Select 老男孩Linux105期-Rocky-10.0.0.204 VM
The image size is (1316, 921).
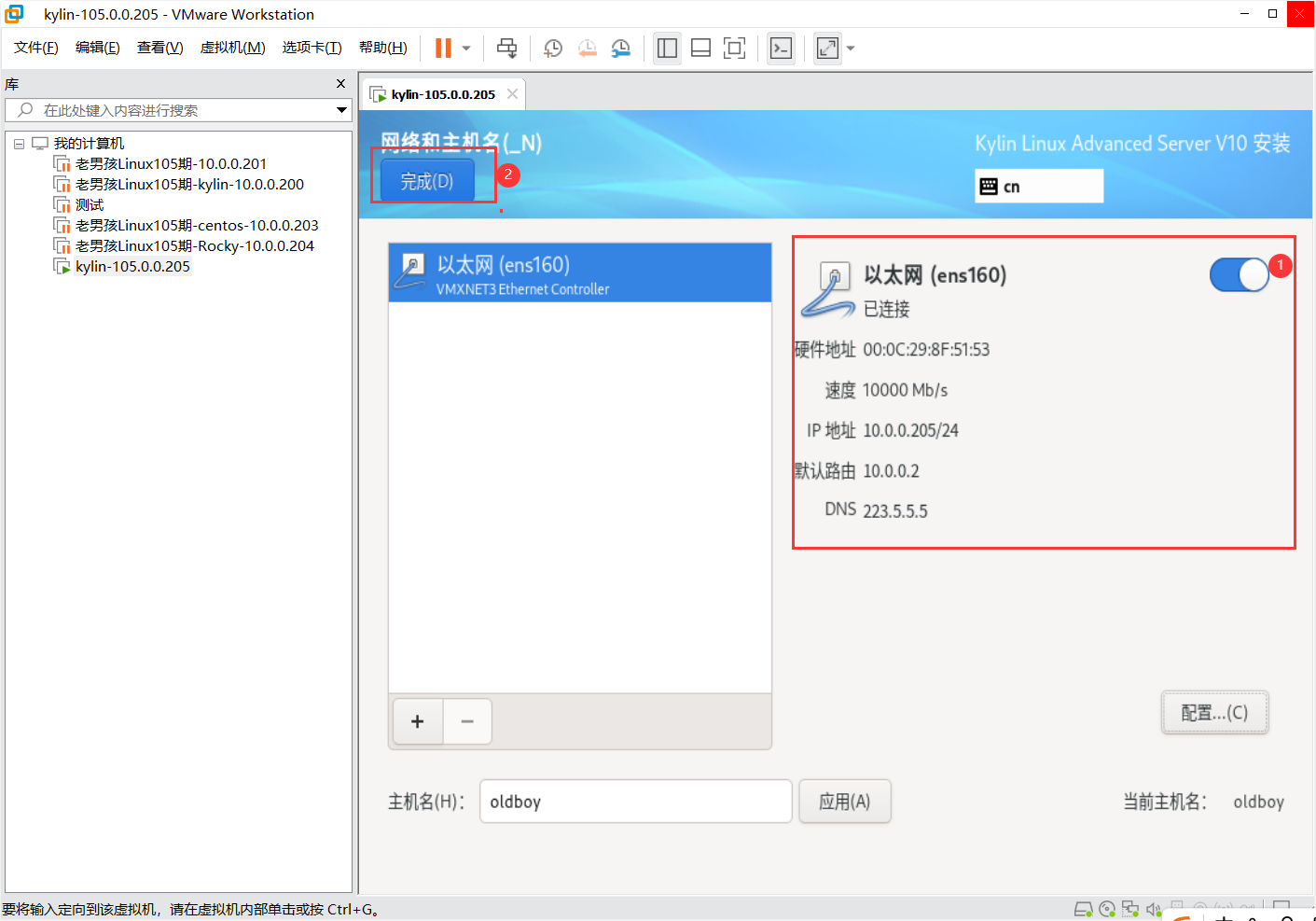(x=195, y=246)
